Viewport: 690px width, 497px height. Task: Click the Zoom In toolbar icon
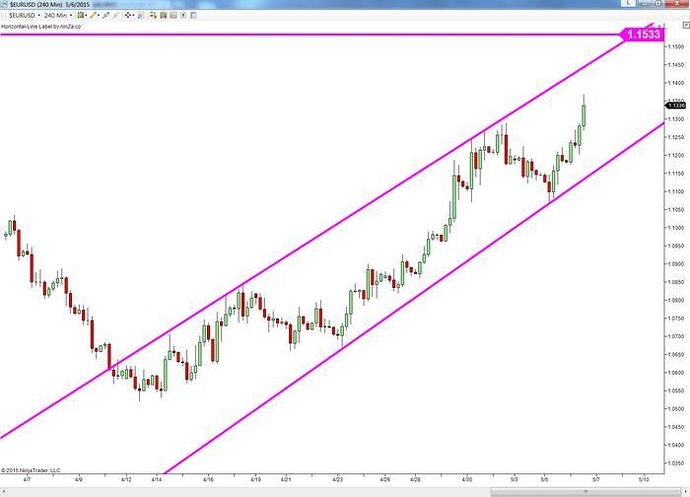coord(106,15)
